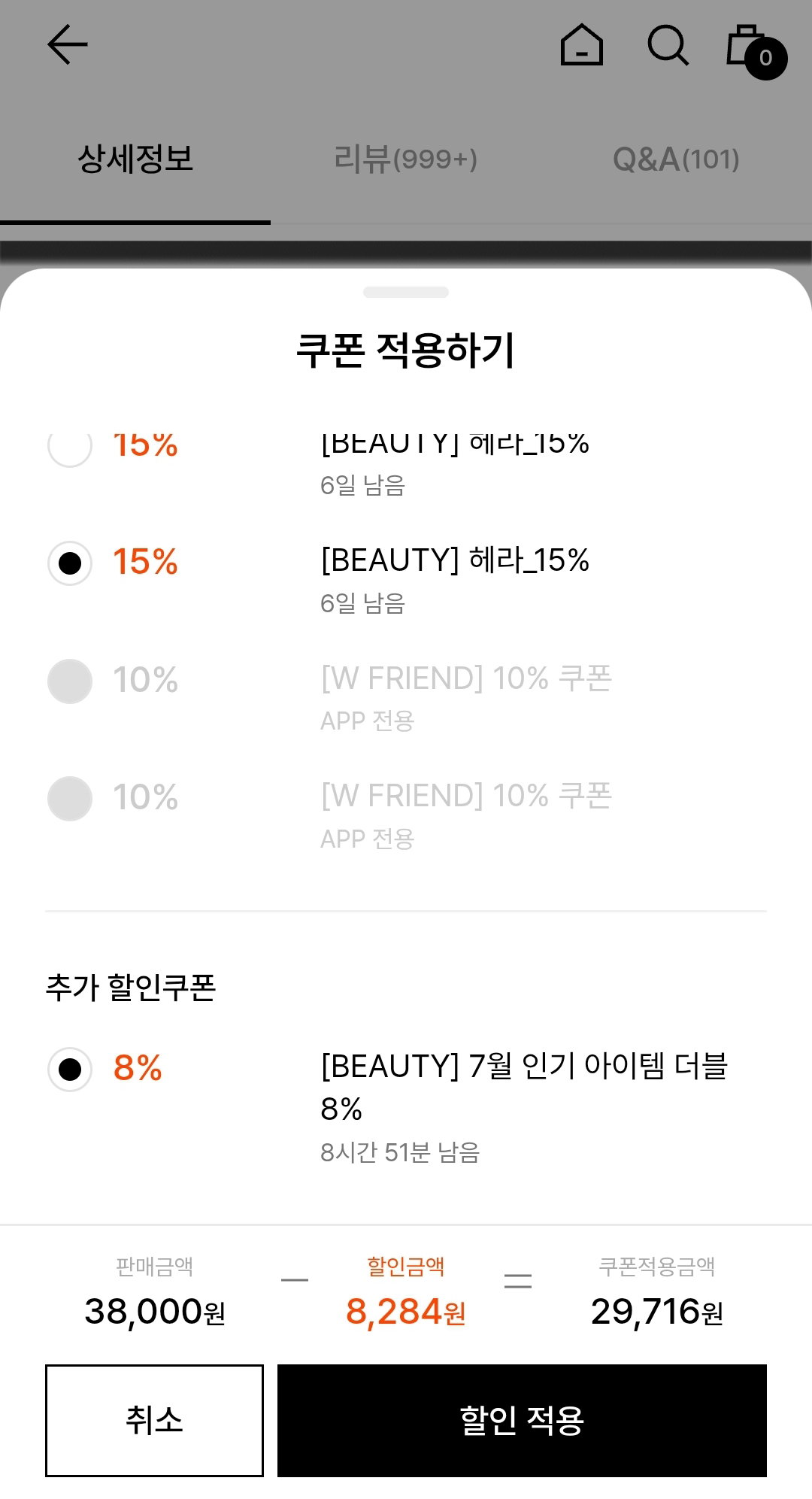Switch to the Q&A(101) tab
The height and width of the screenshot is (1499, 812).
tap(677, 159)
